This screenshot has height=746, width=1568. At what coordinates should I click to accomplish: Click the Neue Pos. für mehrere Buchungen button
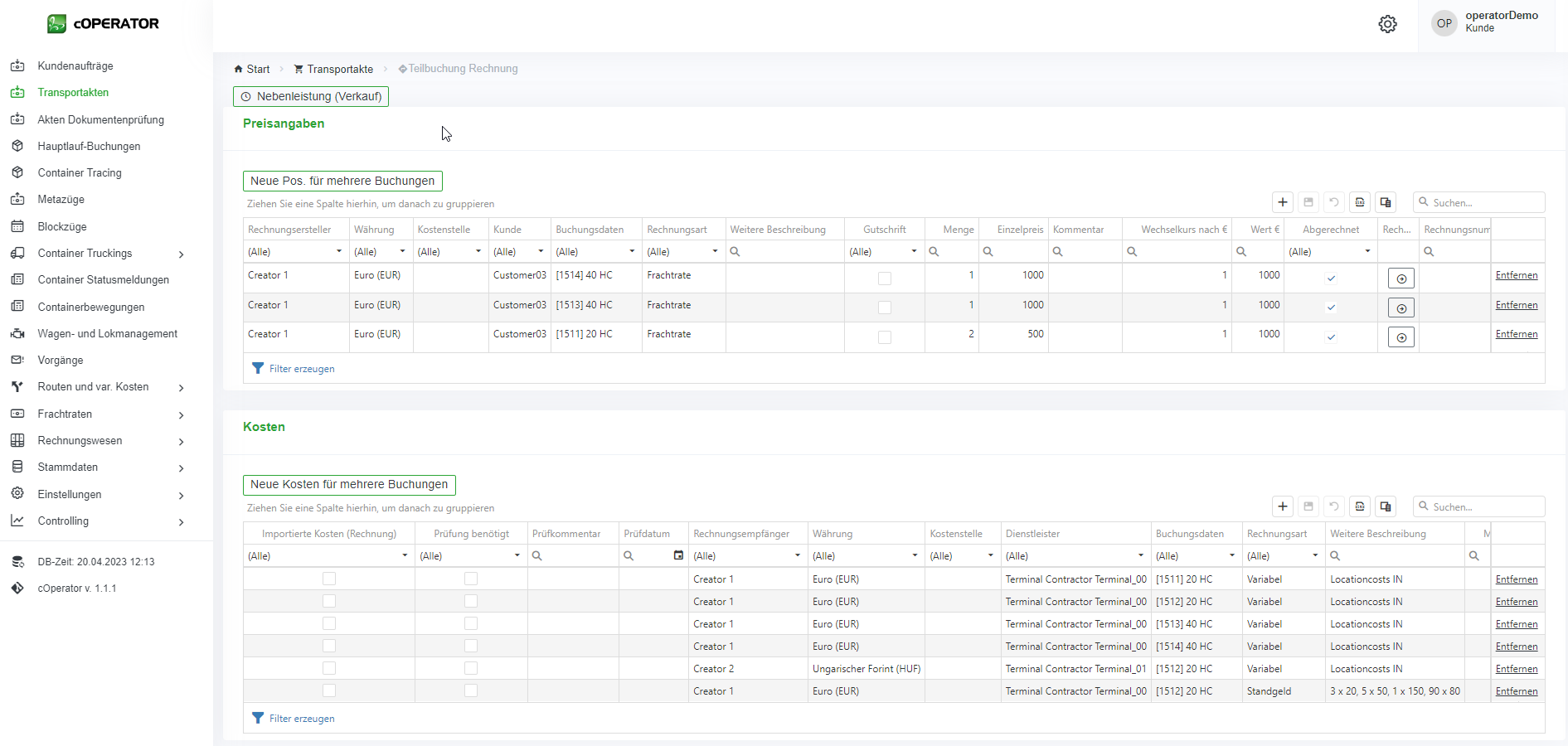(x=342, y=181)
